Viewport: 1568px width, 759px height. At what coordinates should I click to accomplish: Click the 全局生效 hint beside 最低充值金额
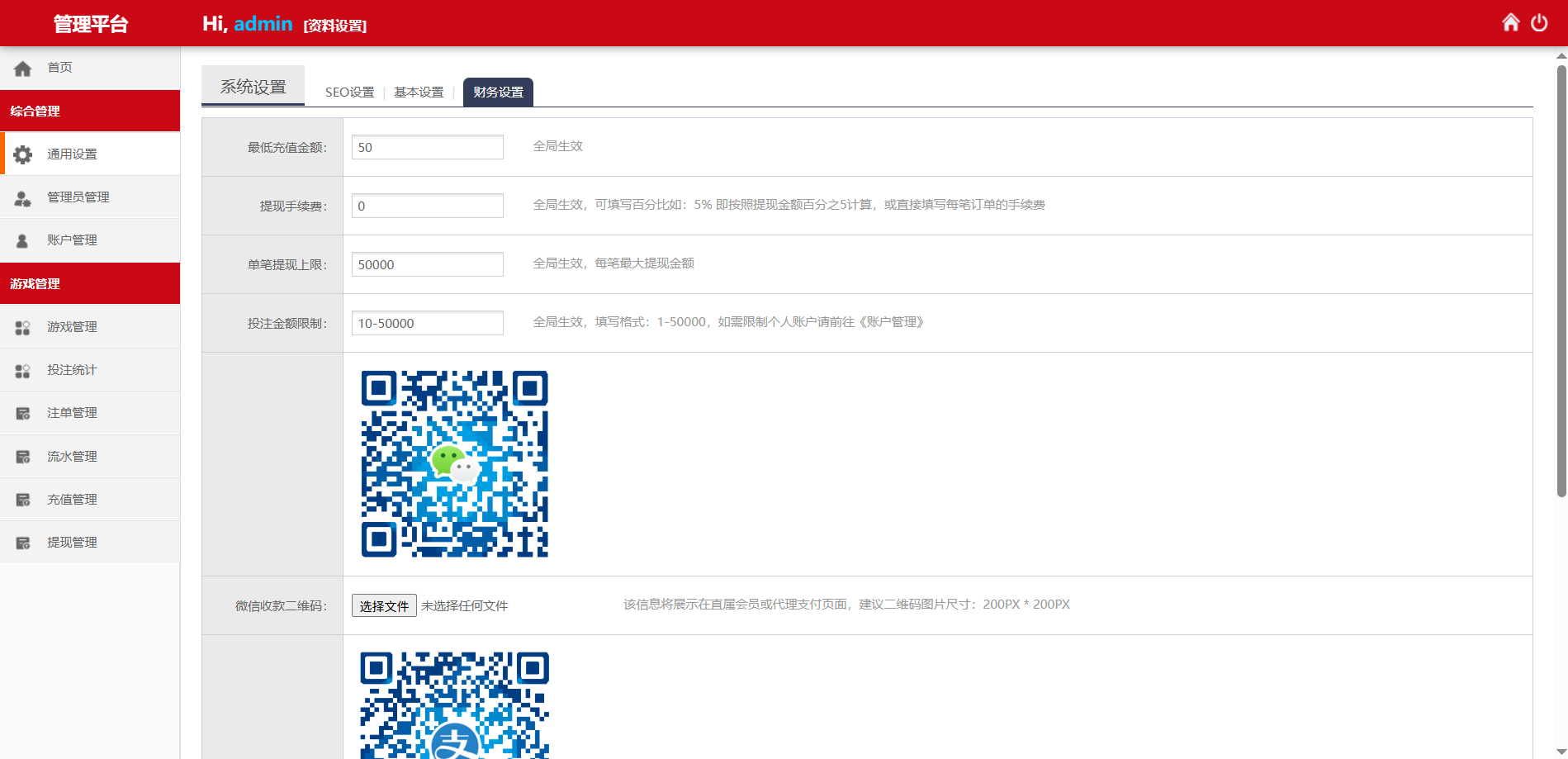(x=557, y=145)
